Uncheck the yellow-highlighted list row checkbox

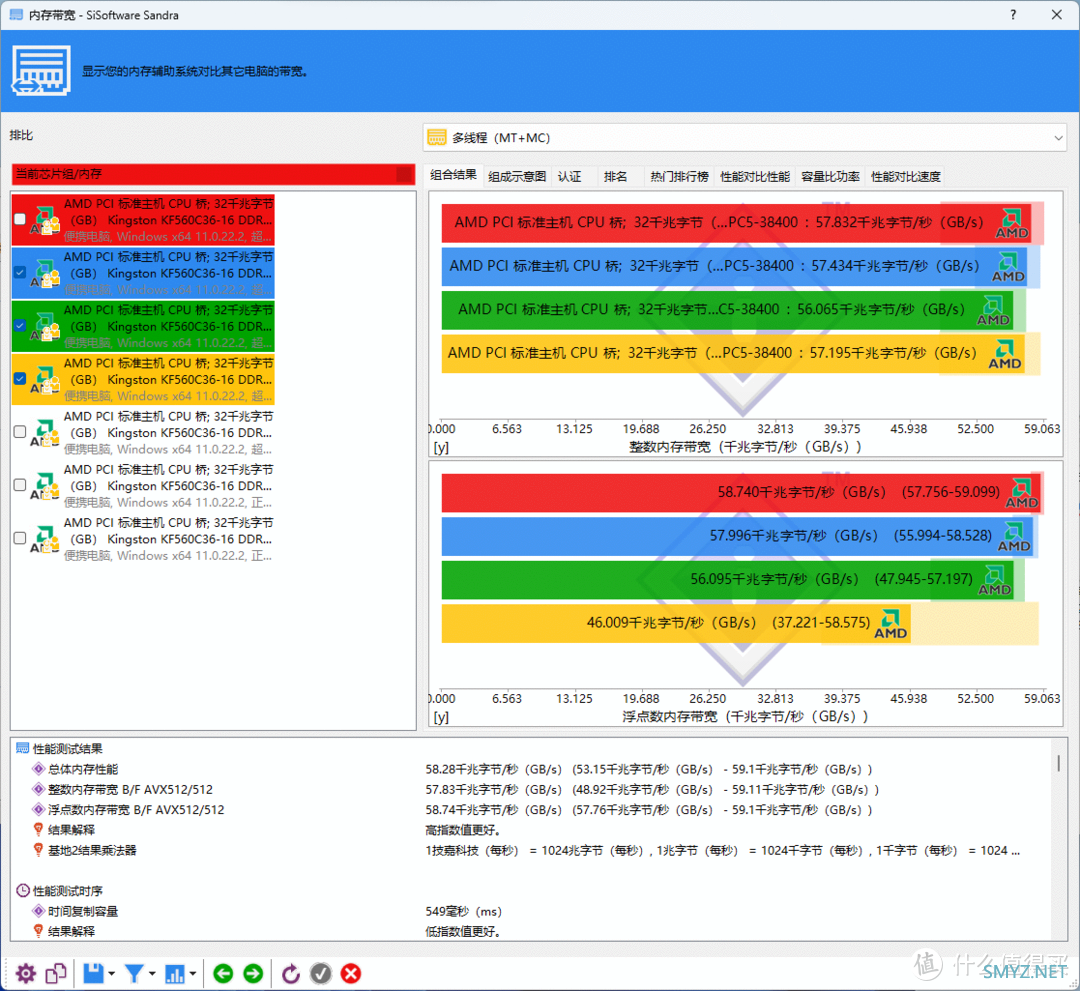[20, 378]
